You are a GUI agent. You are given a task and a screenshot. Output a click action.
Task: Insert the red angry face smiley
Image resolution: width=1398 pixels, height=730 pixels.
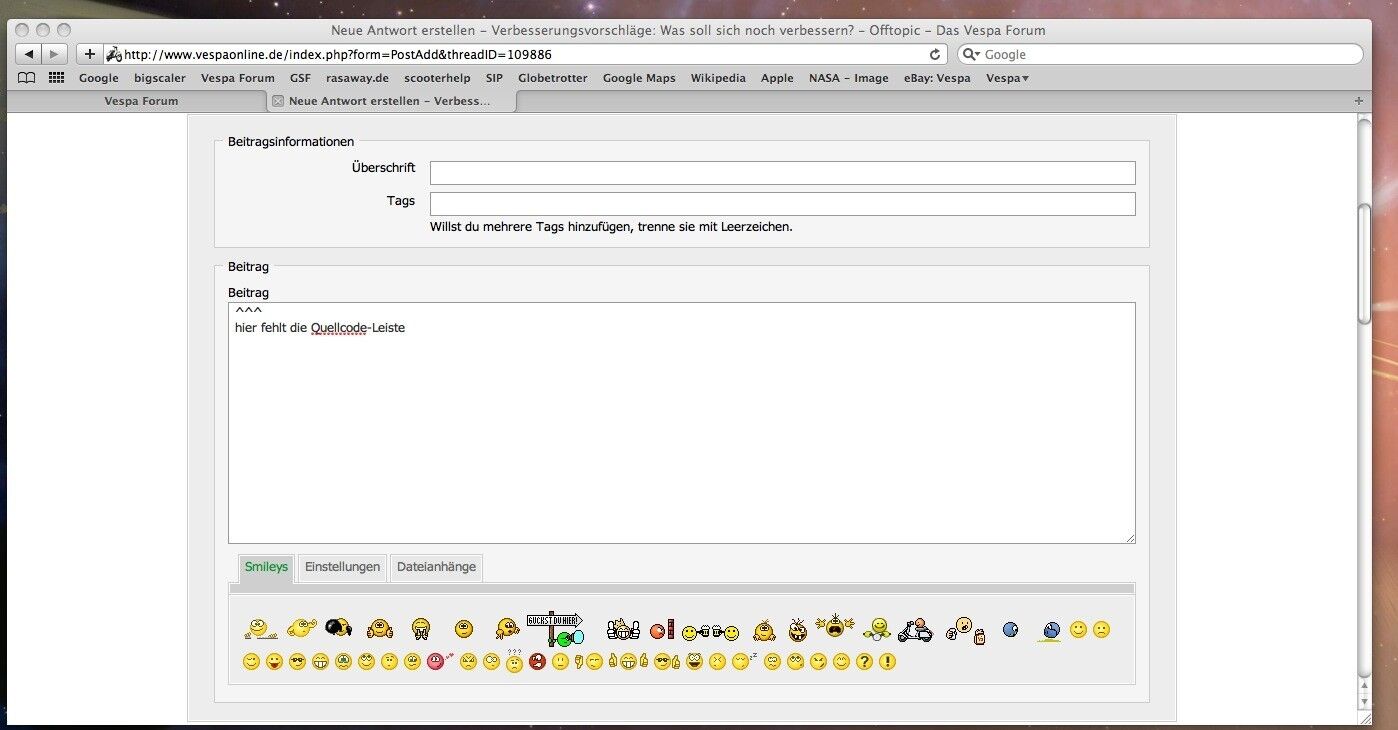(537, 662)
